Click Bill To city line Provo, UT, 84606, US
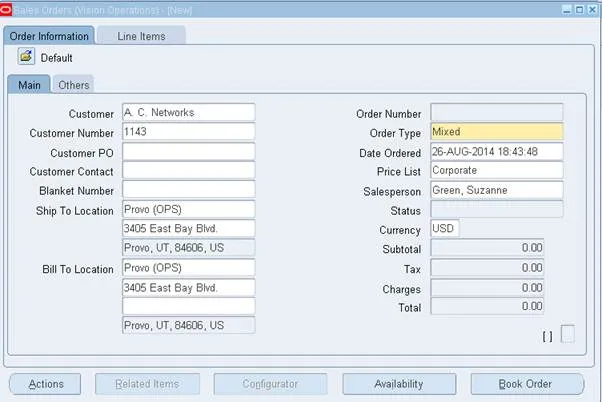 point(189,325)
